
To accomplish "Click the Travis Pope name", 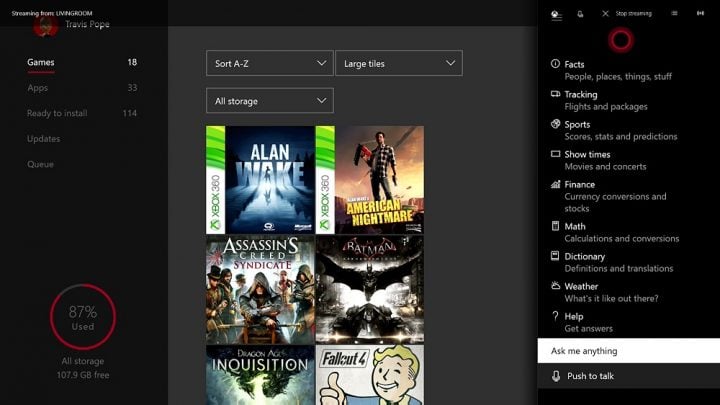I will 87,24.
